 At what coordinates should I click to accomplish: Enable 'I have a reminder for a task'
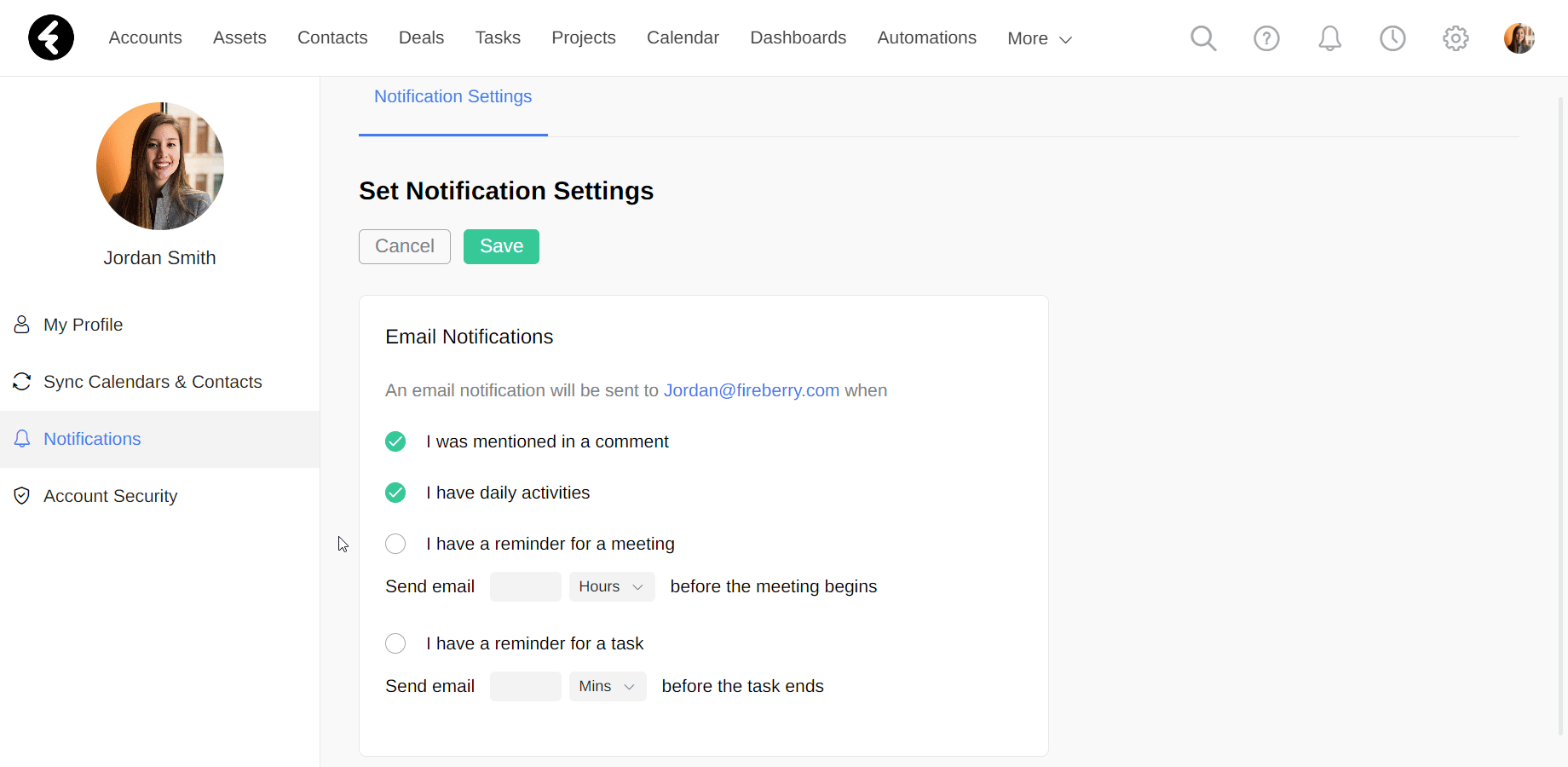click(395, 643)
